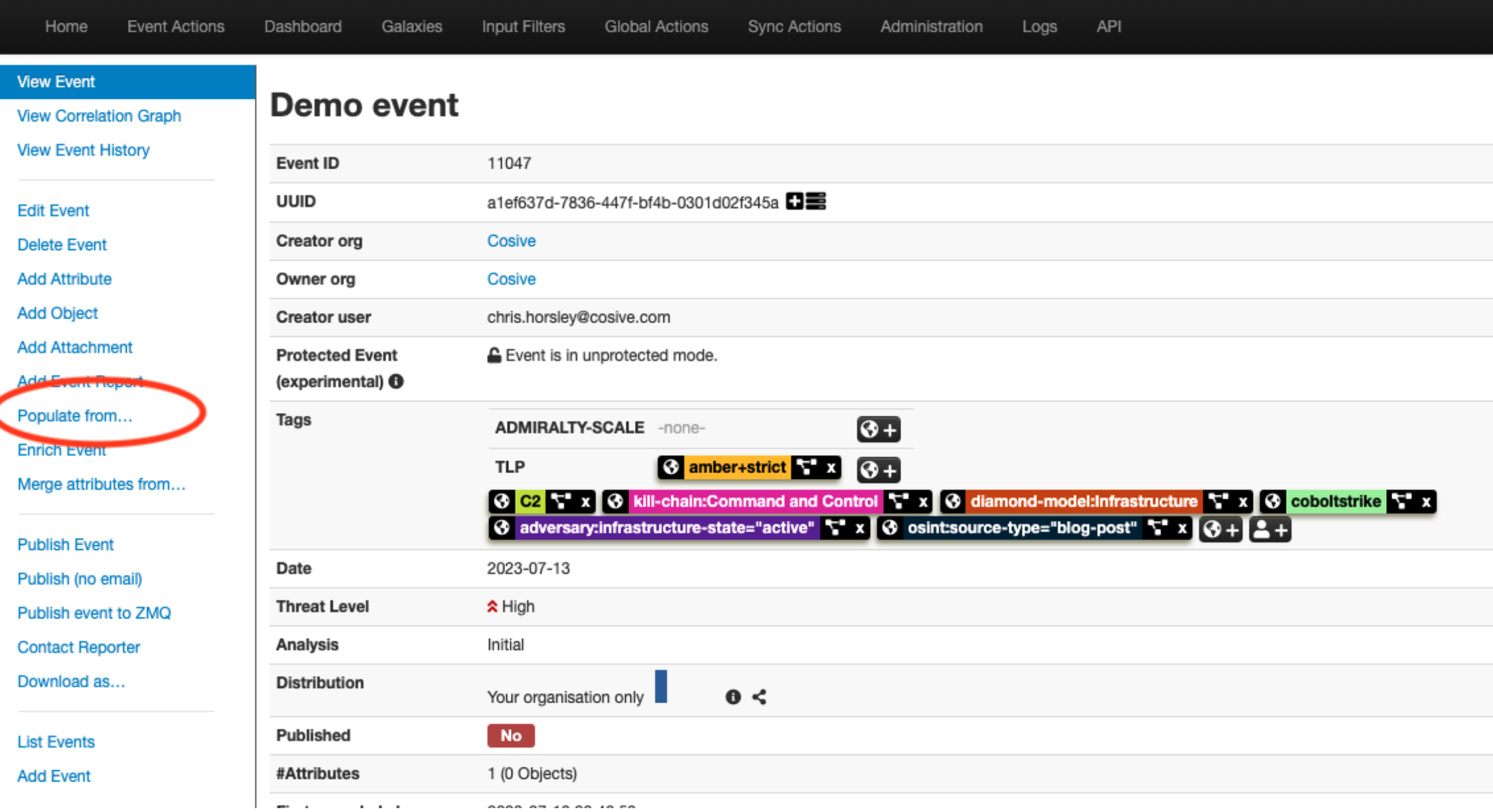Click distribution info icon
The width and height of the screenshot is (1493, 812).
733,697
